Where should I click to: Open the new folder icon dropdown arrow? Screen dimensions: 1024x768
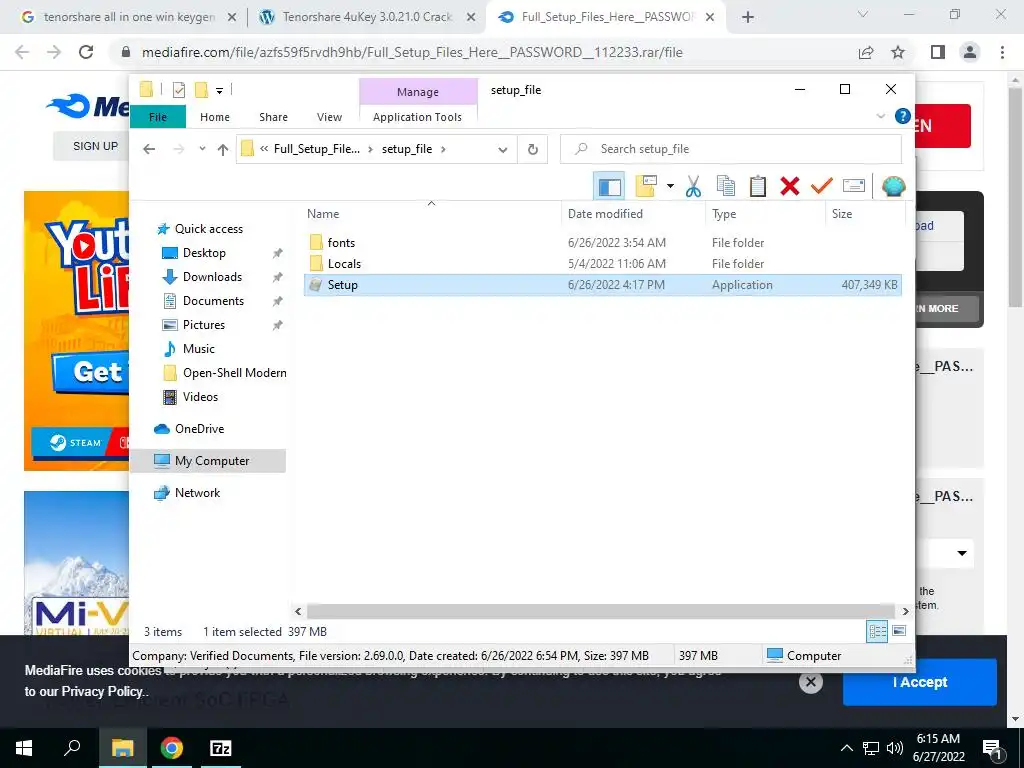coord(670,187)
